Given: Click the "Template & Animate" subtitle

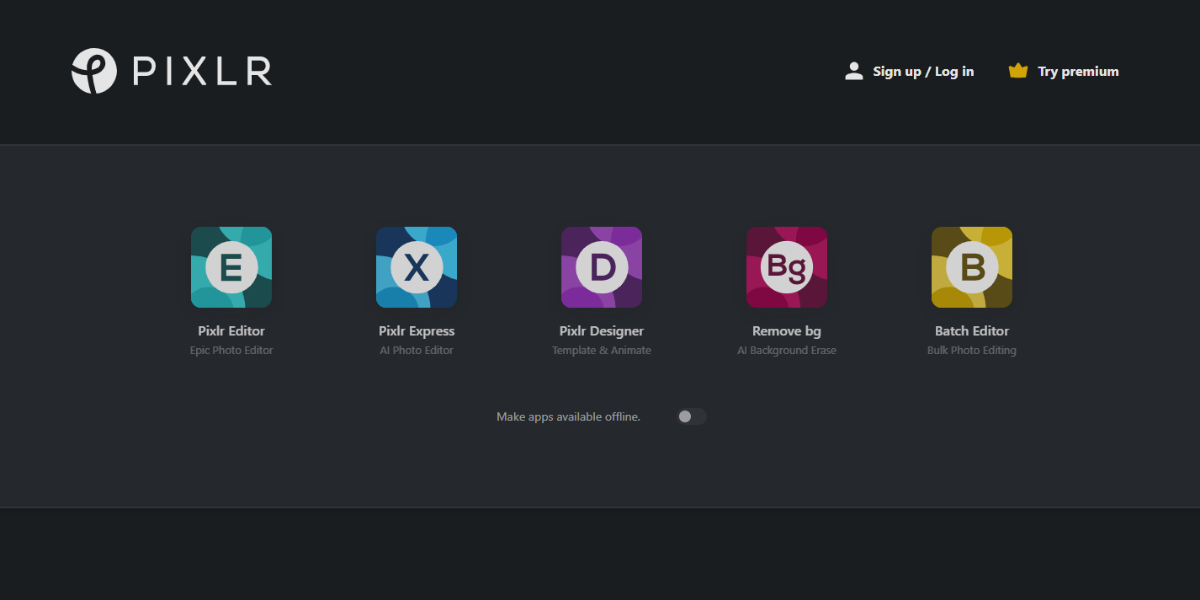Looking at the screenshot, I should 601,351.
